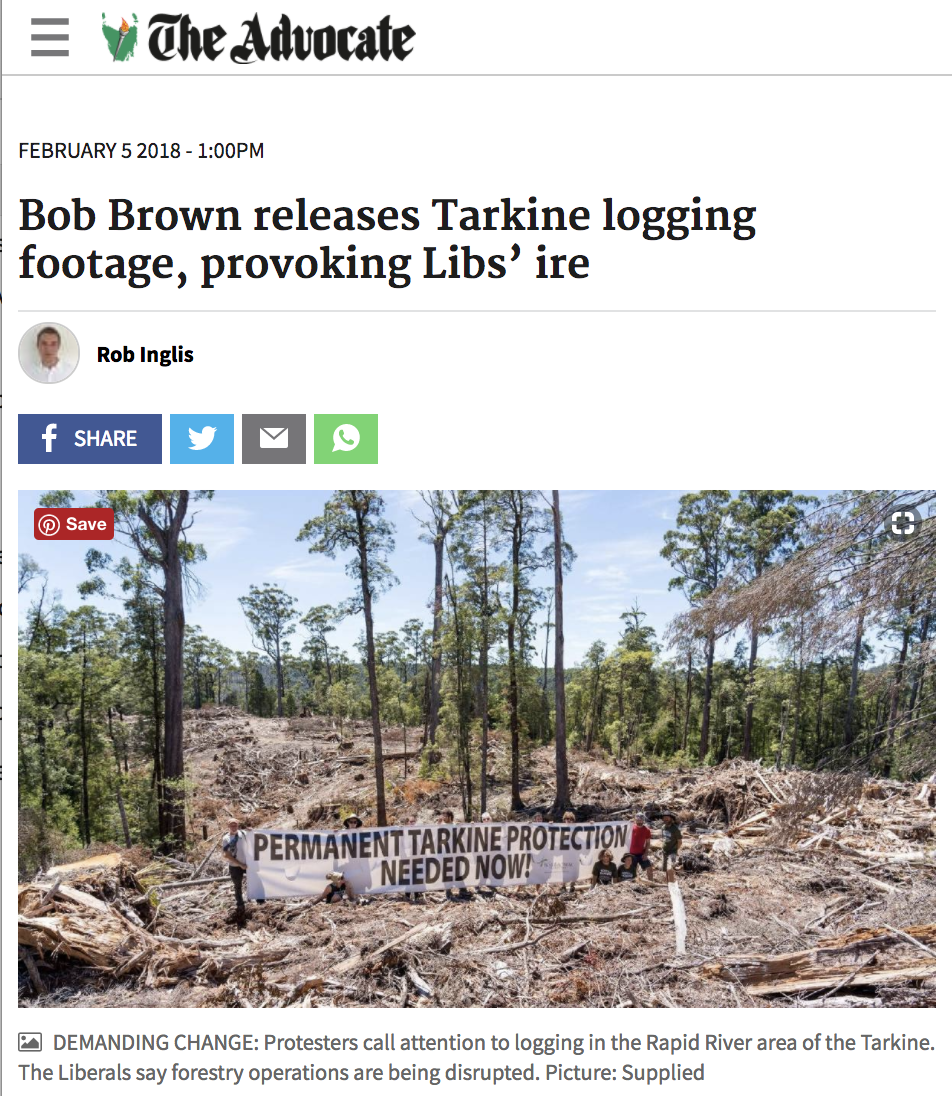The height and width of the screenshot is (1096, 952).
Task: Click the Pinterest P logo on image
Action: [x=49, y=524]
